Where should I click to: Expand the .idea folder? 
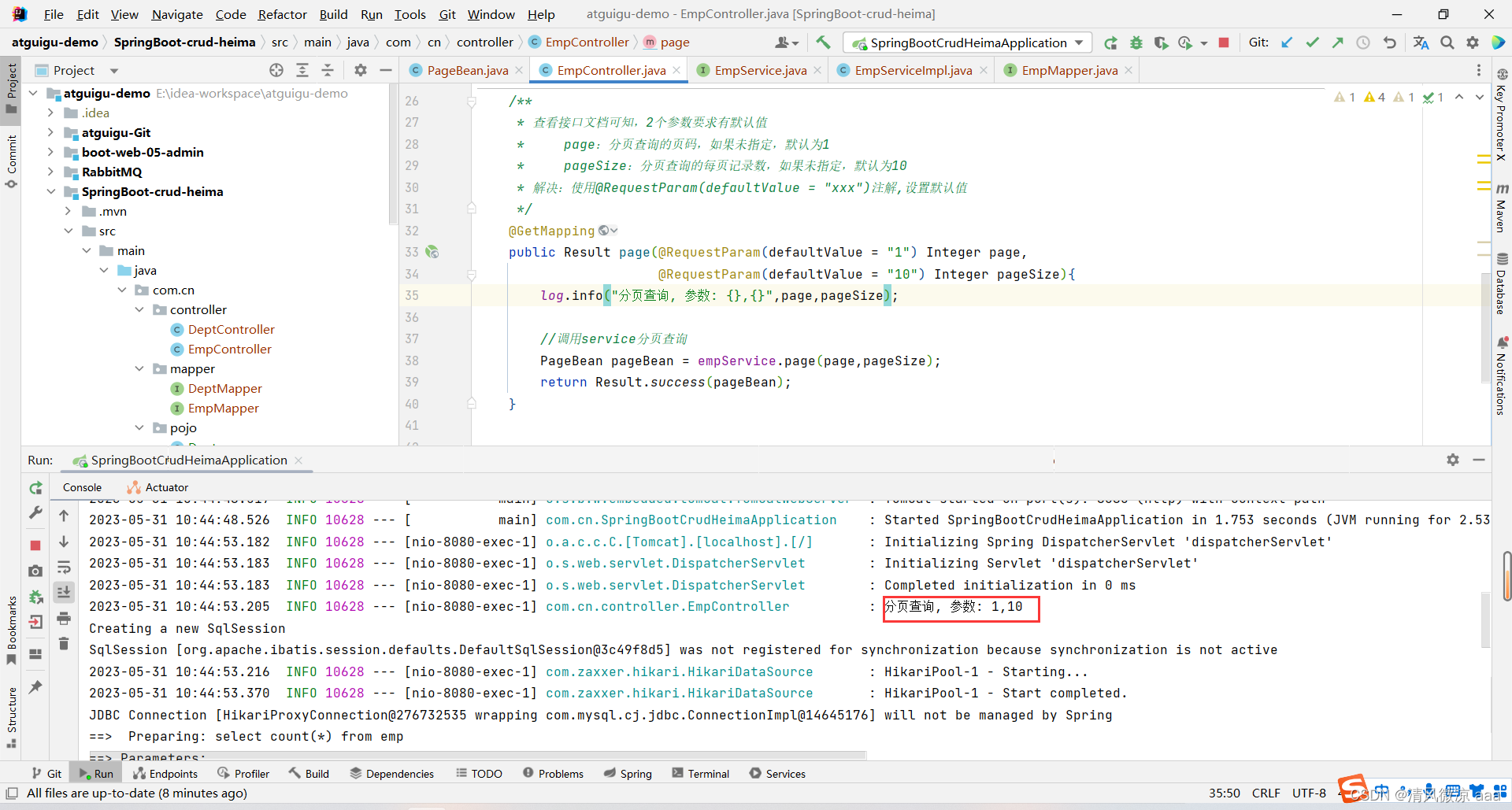[50, 113]
